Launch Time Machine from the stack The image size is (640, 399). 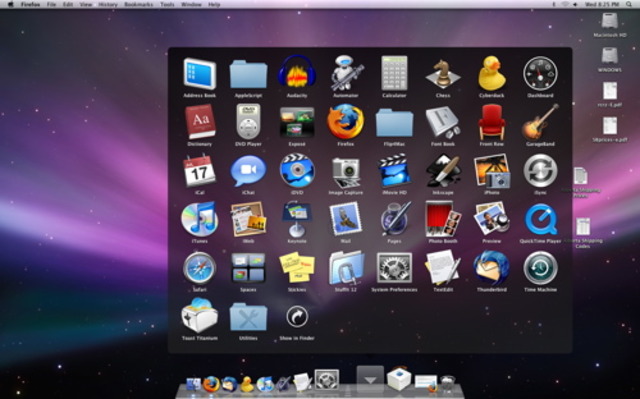[540, 268]
